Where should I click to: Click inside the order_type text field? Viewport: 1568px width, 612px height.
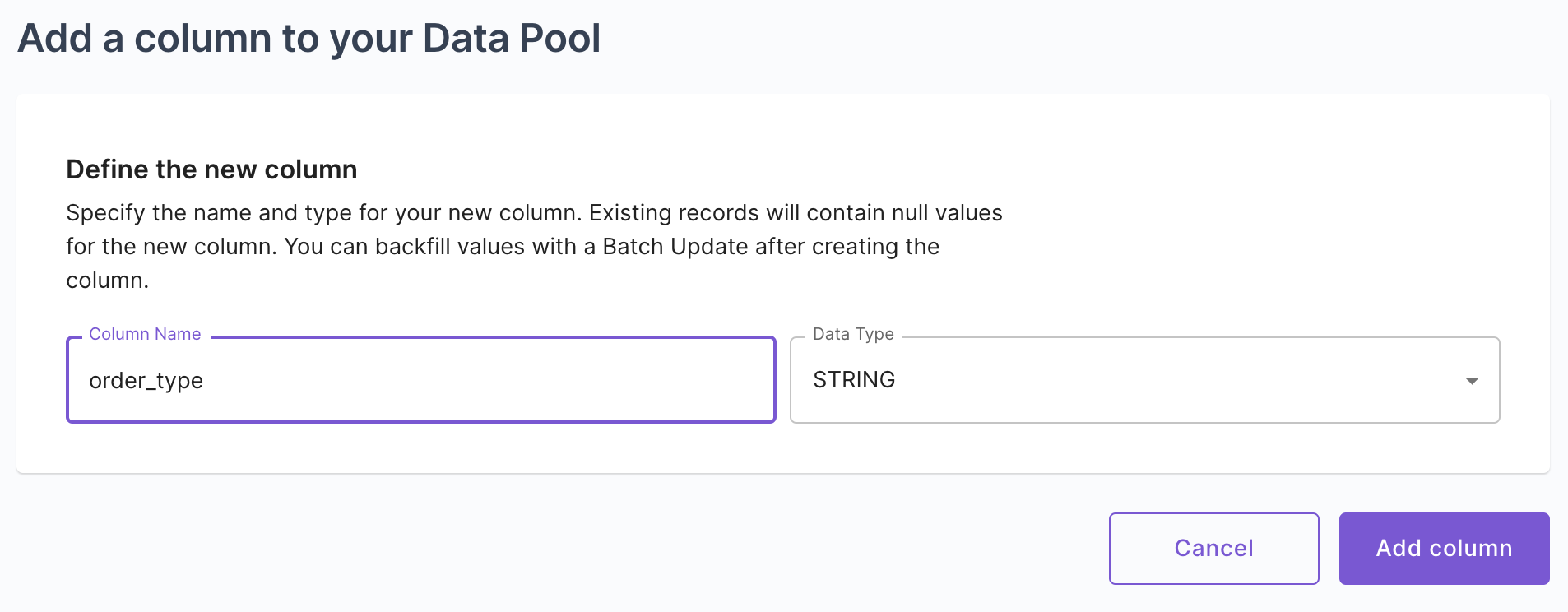point(420,380)
